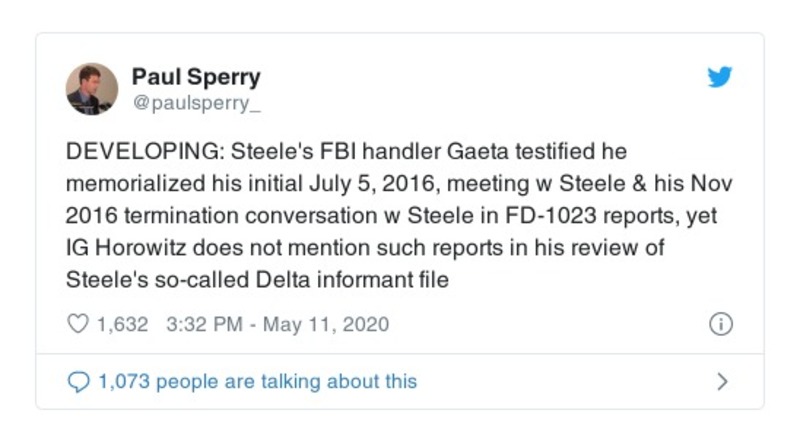
Task: Click the 1,632 likes count
Action: coord(122,324)
